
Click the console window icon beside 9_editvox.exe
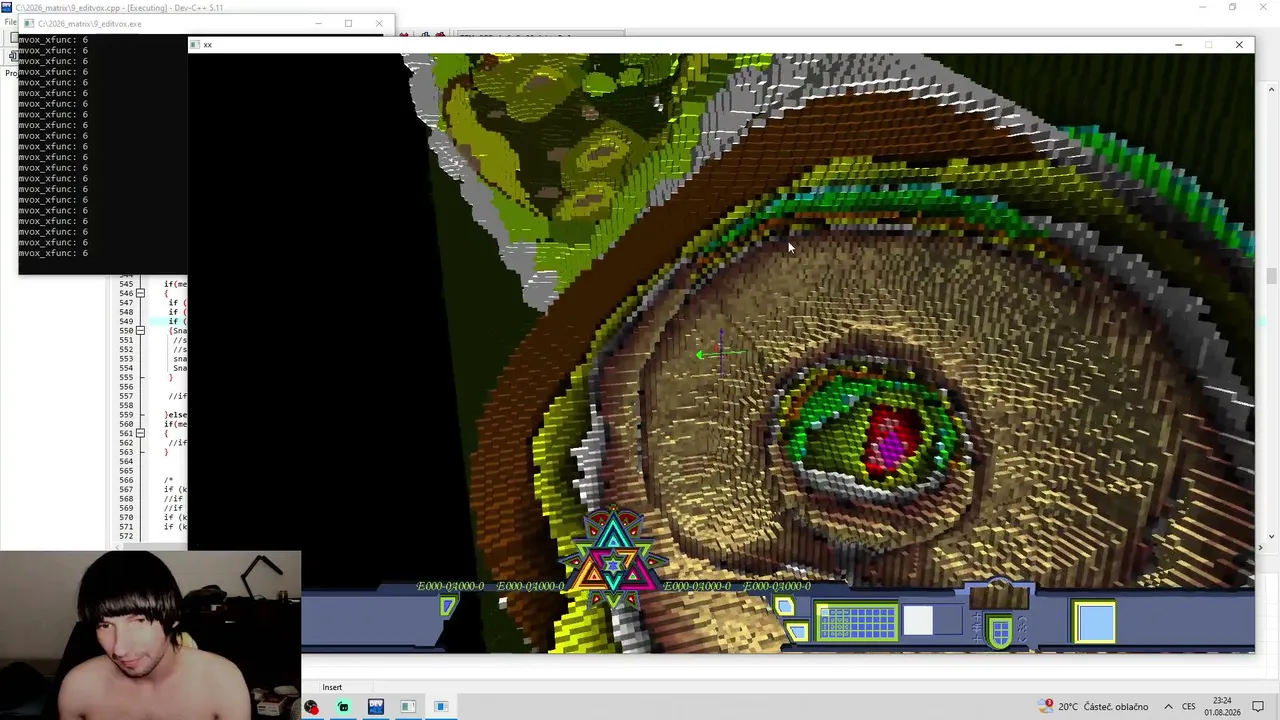29,23
